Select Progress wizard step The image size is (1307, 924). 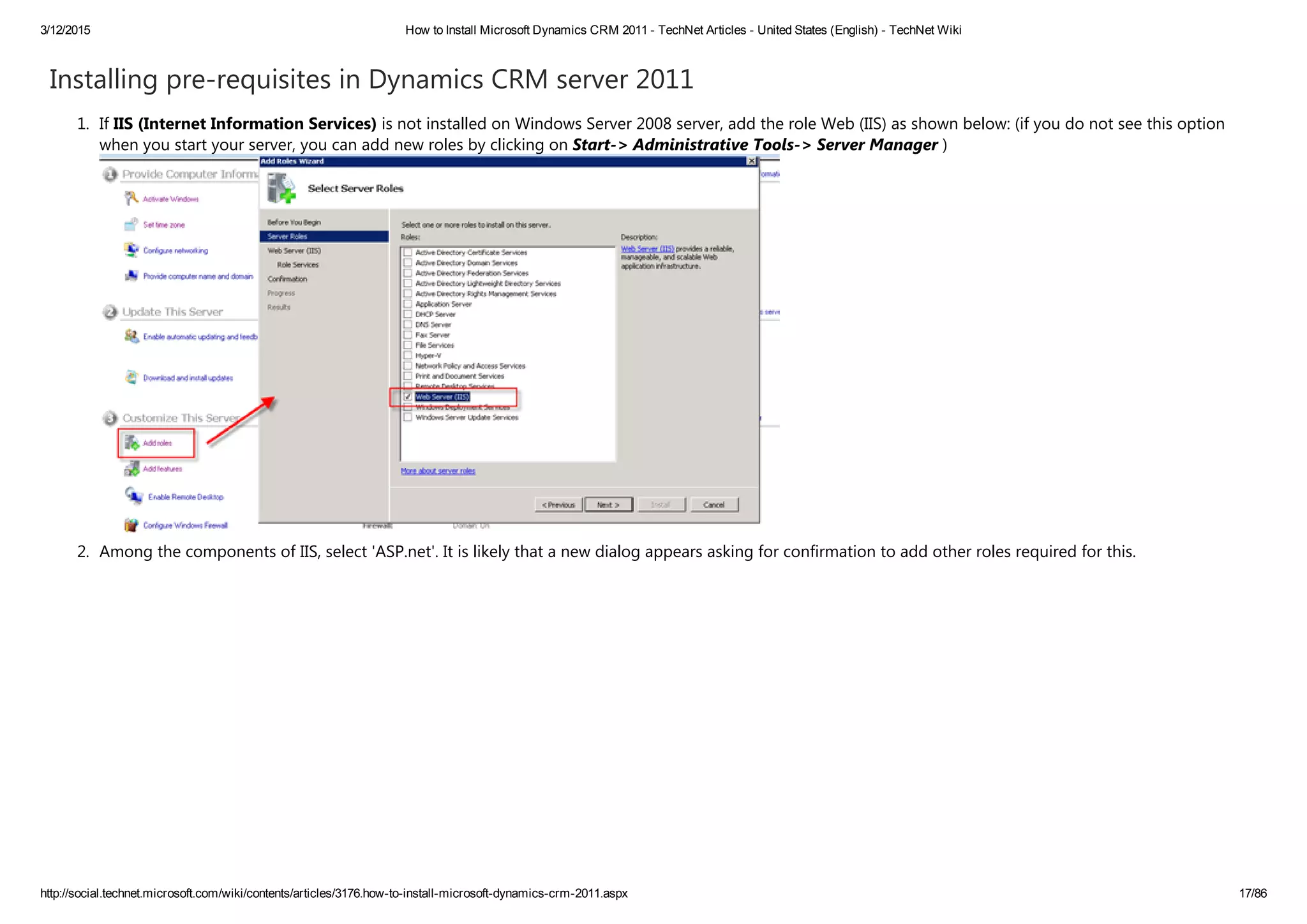pyautogui.click(x=281, y=293)
